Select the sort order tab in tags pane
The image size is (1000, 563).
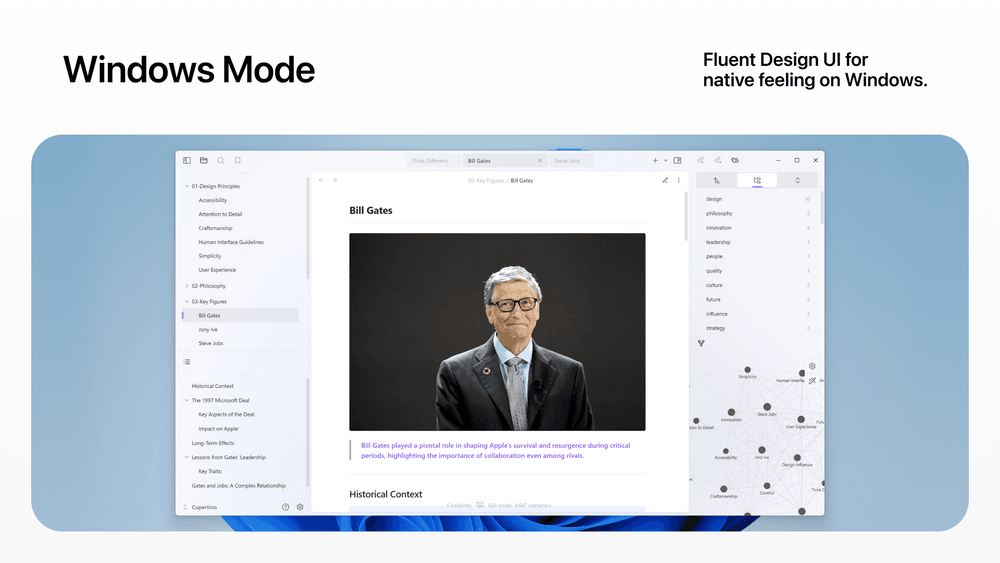[x=717, y=180]
